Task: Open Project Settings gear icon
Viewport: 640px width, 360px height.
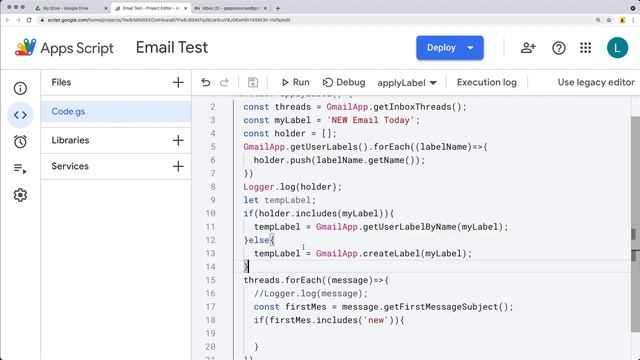Action: tap(20, 195)
